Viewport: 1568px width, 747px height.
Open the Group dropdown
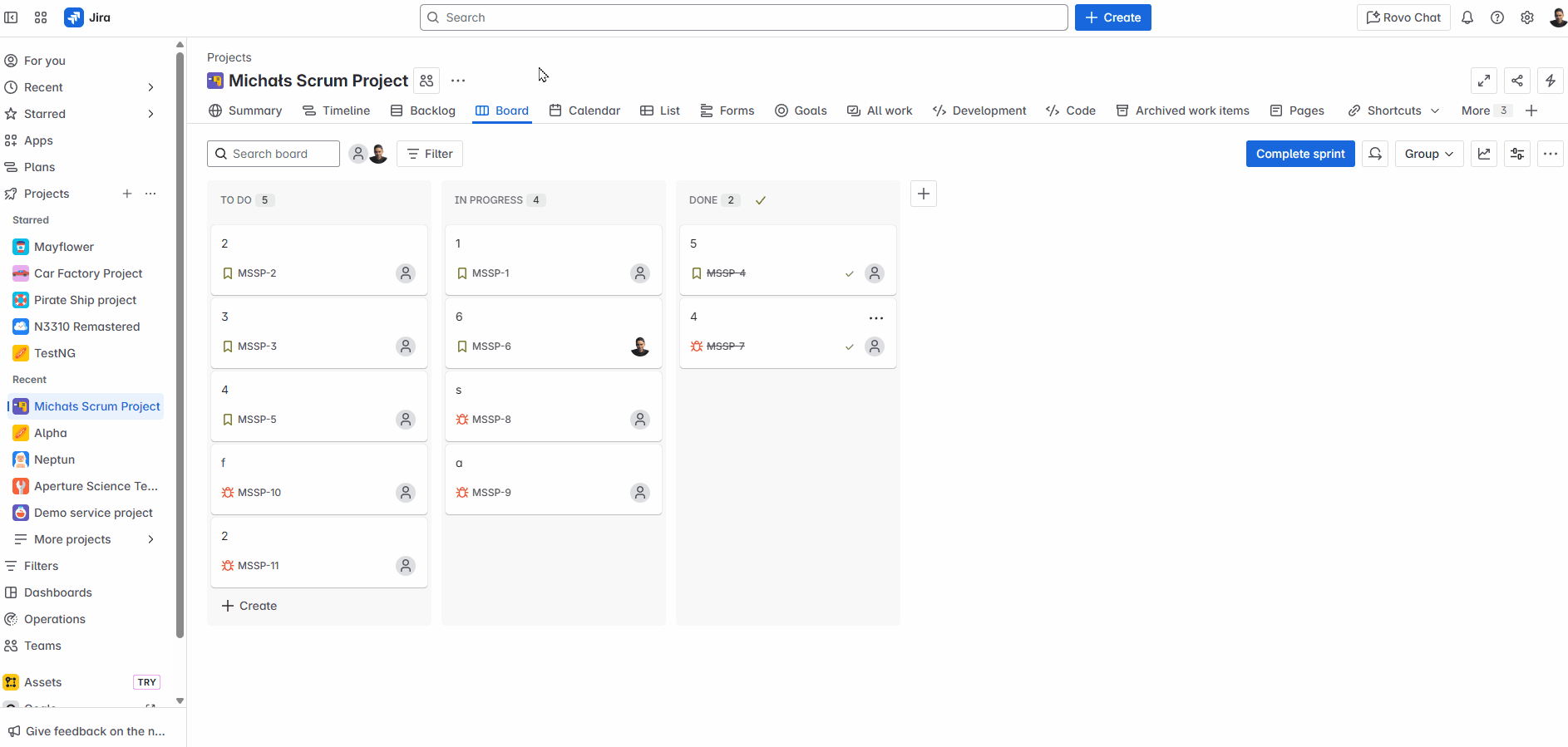1429,154
